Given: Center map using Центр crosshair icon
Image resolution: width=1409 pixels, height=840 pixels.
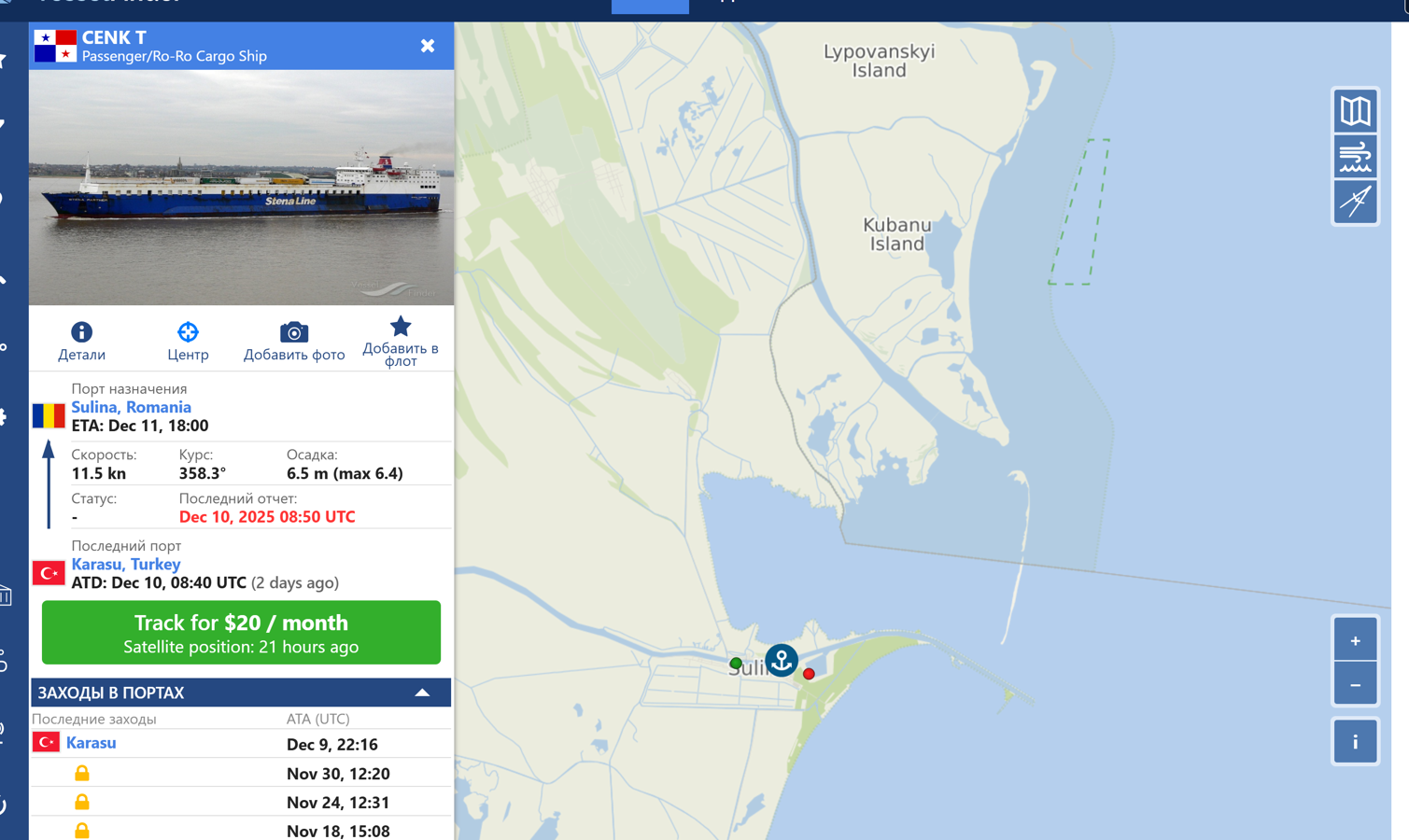Looking at the screenshot, I should tap(188, 332).
